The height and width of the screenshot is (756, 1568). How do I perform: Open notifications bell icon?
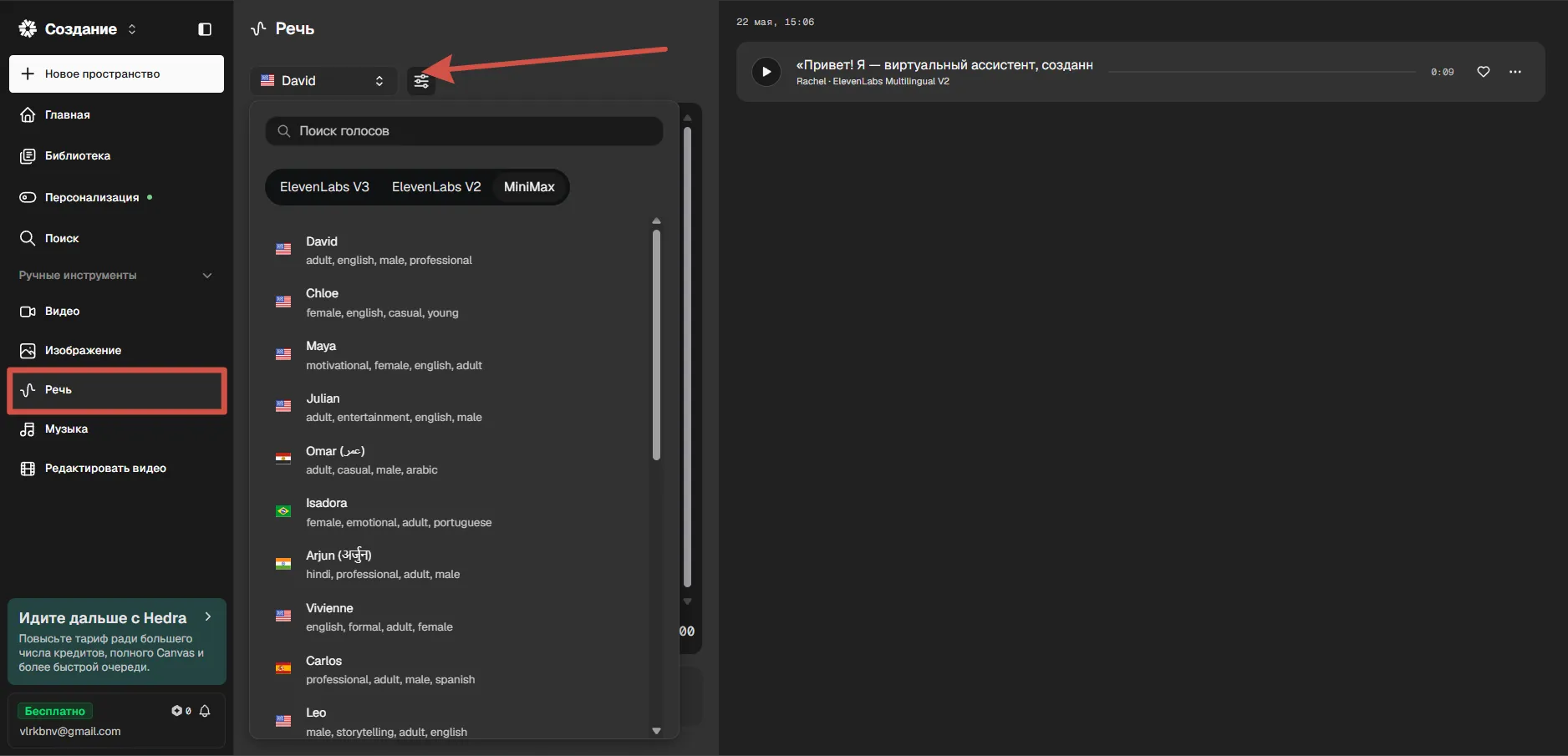coord(205,711)
